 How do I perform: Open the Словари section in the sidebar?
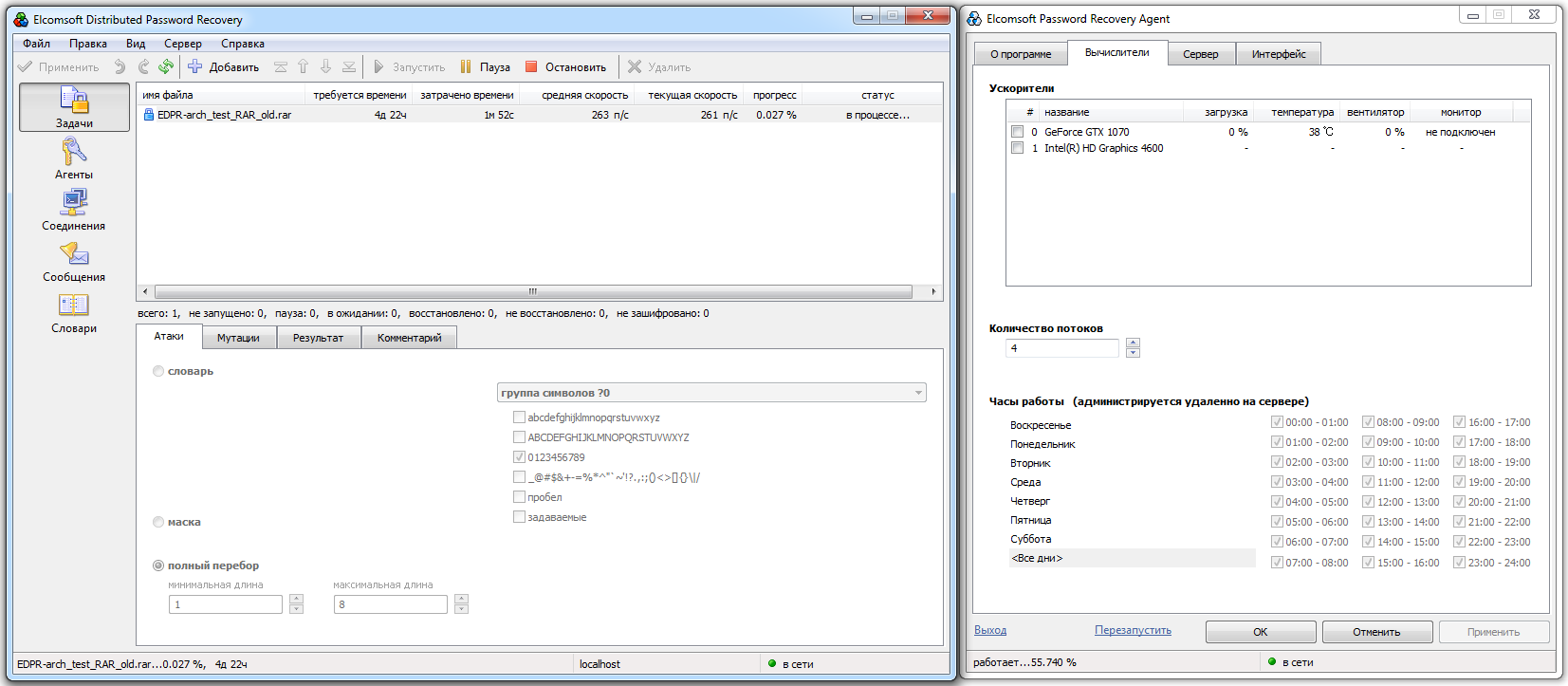coord(74,312)
